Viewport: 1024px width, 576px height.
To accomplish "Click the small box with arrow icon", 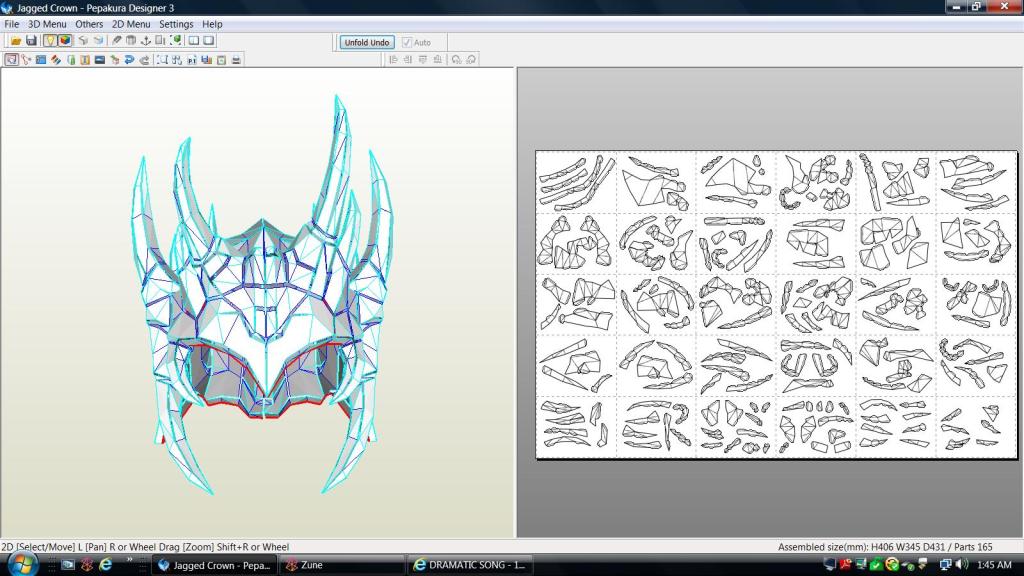I will [115, 60].
